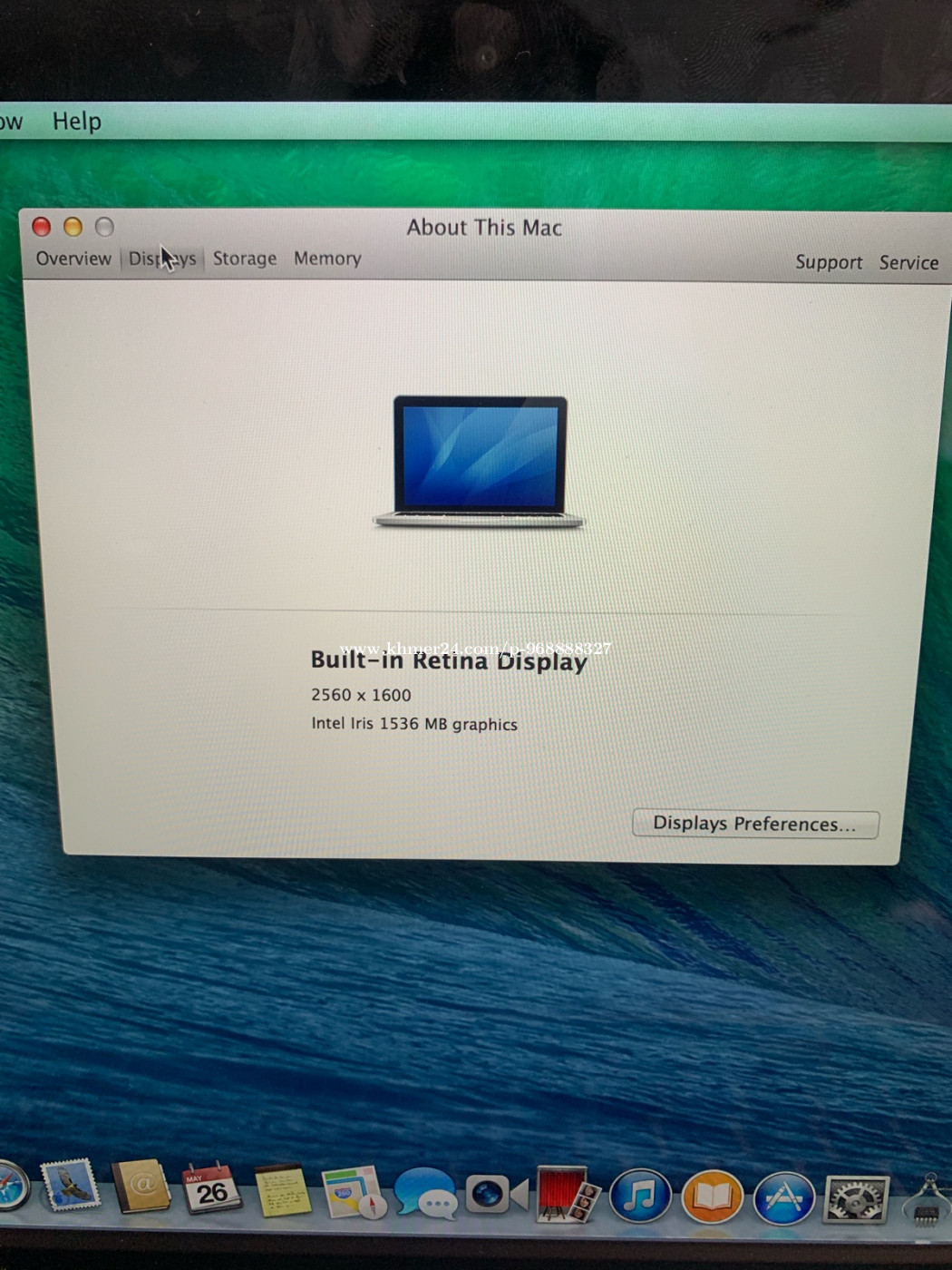Image resolution: width=952 pixels, height=1270 pixels.
Task: Click the MacBook display image
Action: pyautogui.click(x=479, y=461)
